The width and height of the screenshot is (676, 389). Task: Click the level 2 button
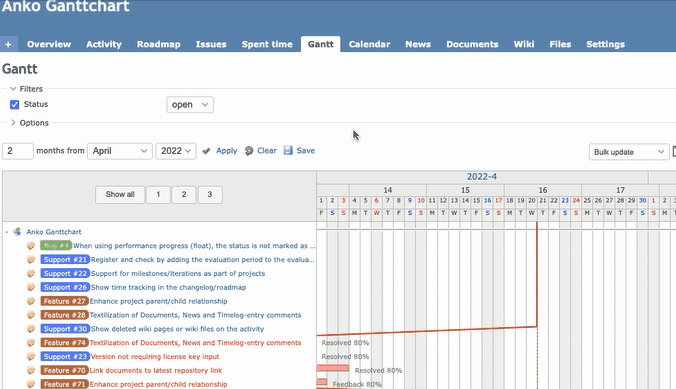point(184,194)
